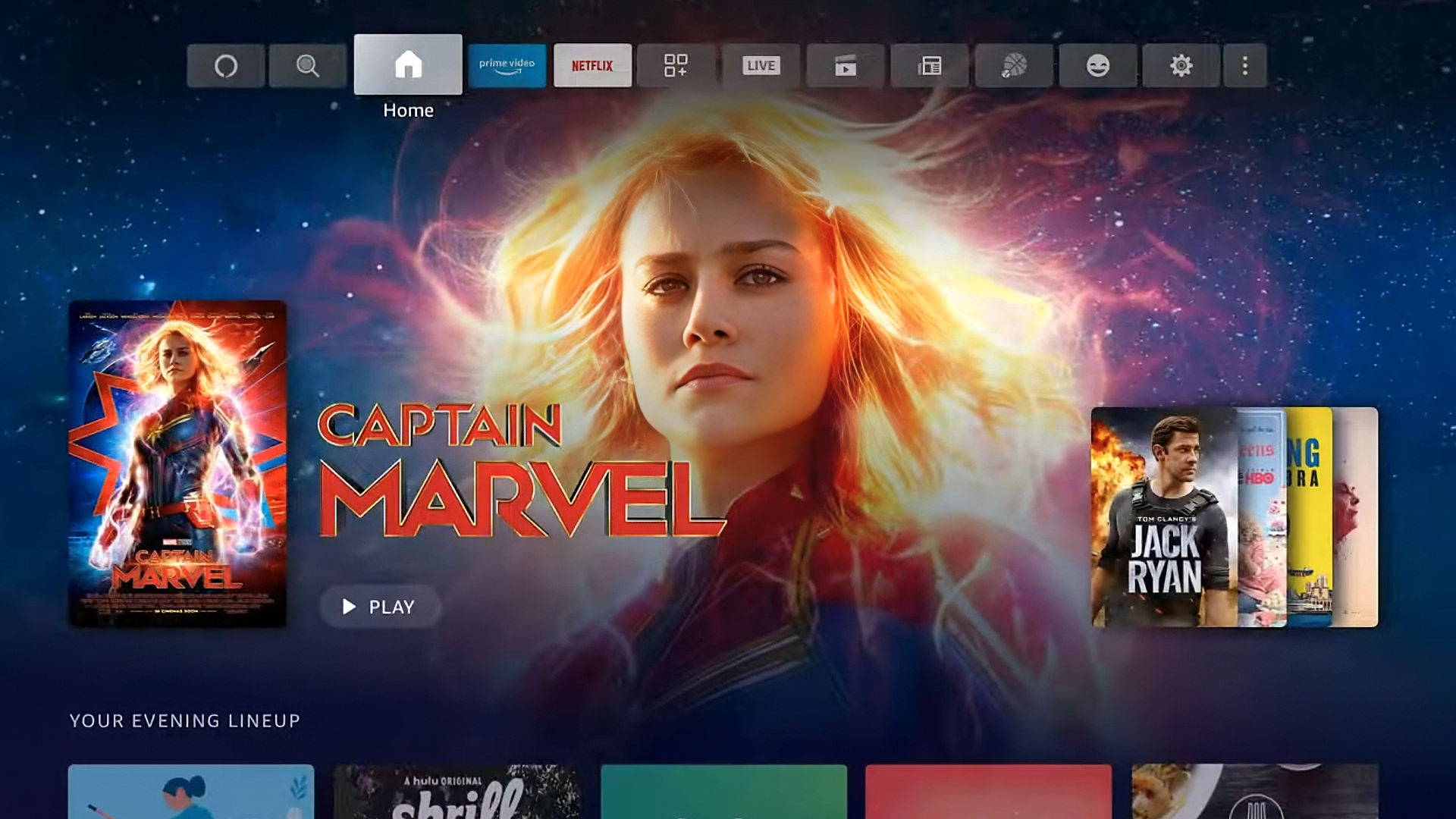
Task: Open the Movies clapperboard icon
Action: click(846, 66)
